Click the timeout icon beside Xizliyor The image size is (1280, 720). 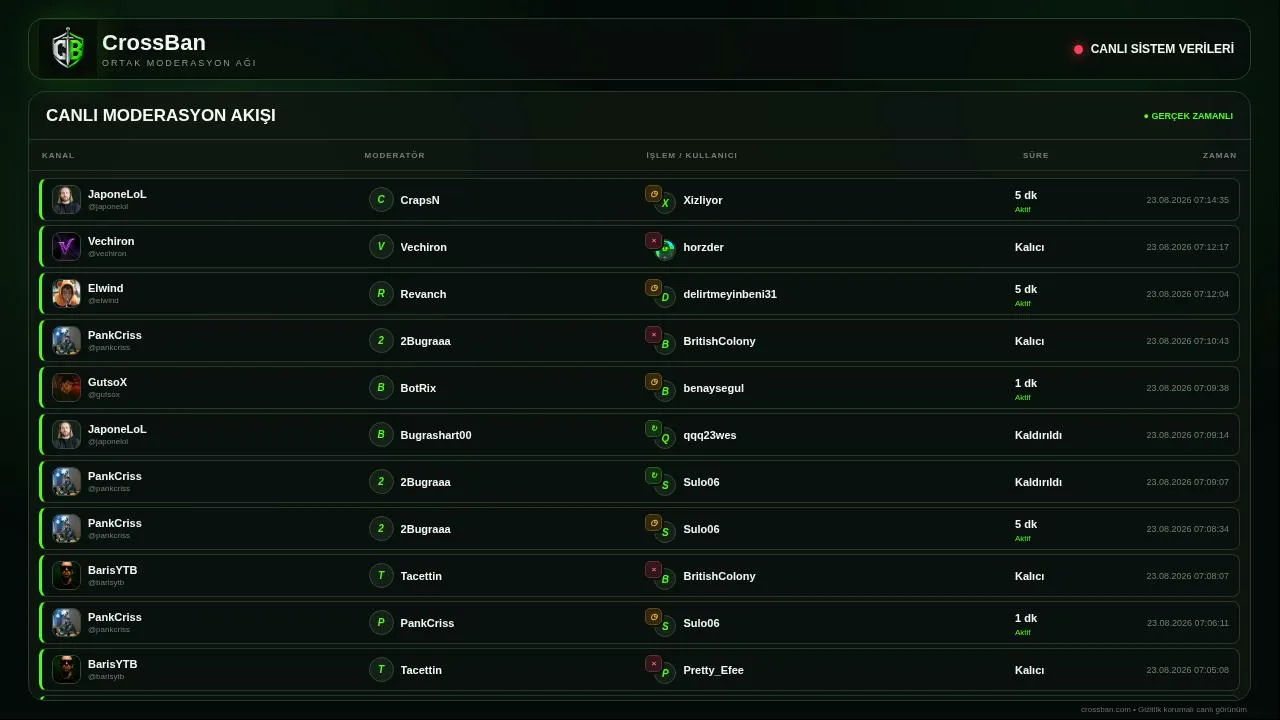click(653, 194)
